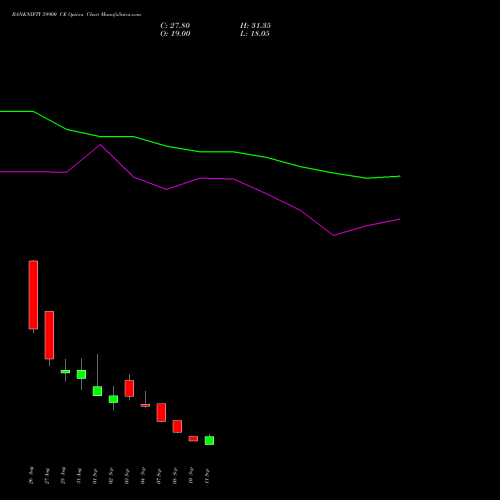Screen dimensions: 500x500
Task: Click the closing price value C: 27.80
Action: coord(175,26)
